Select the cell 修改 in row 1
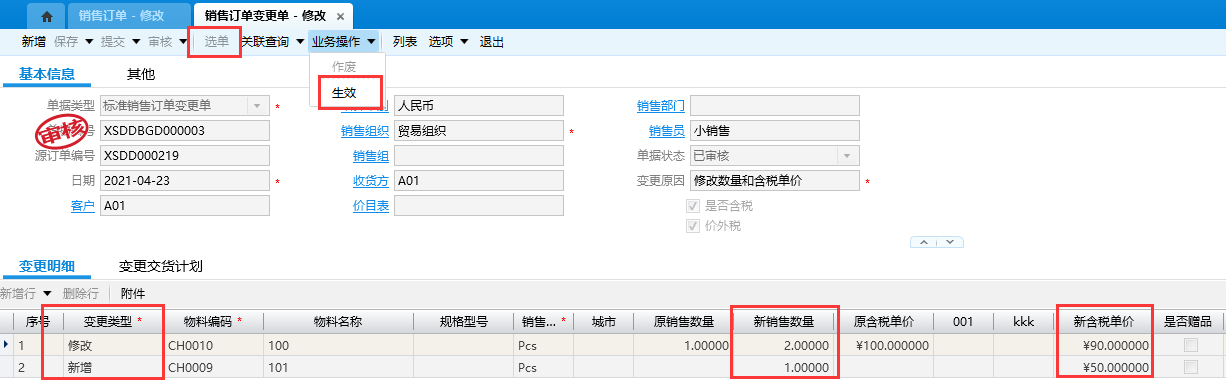1226x382 pixels. point(114,345)
